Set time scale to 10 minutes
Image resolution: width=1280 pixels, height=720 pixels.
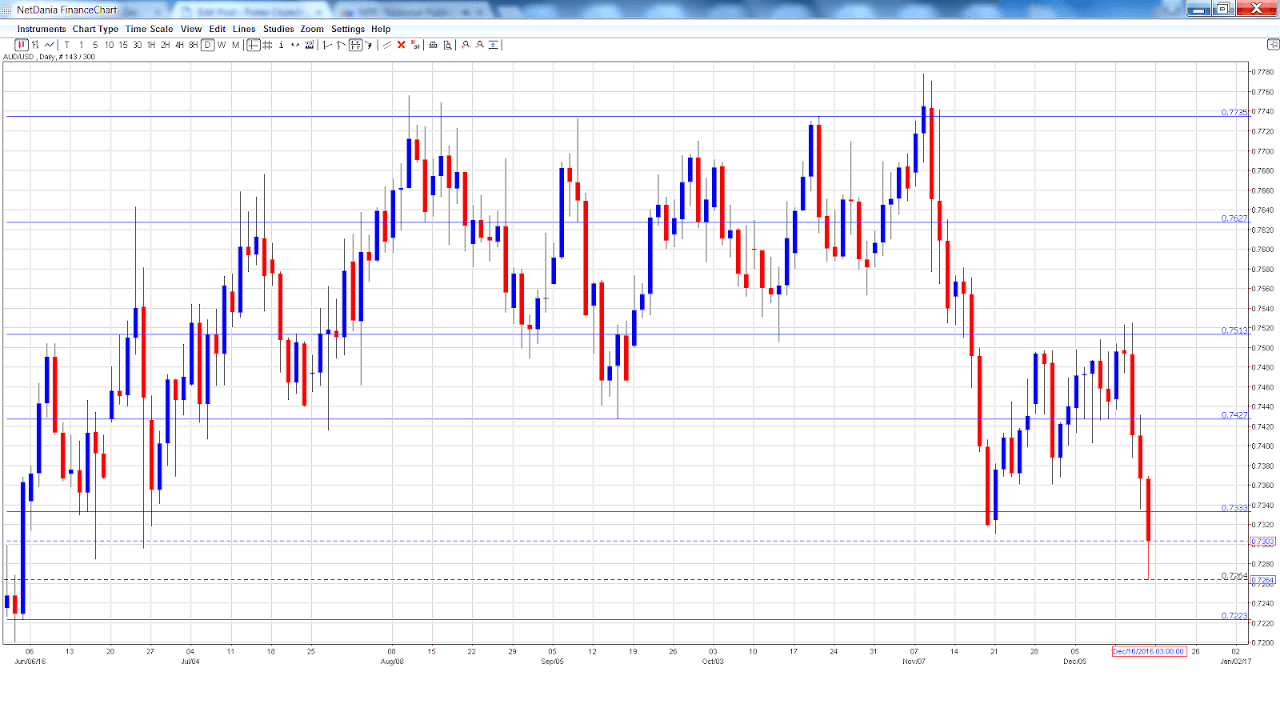tap(109, 45)
